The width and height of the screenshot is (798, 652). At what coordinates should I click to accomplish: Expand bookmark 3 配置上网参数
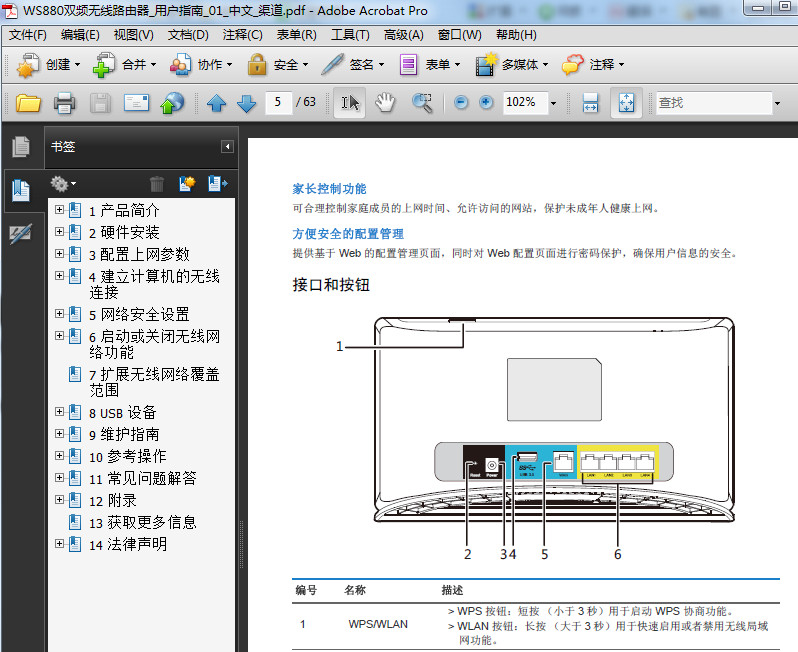point(60,253)
